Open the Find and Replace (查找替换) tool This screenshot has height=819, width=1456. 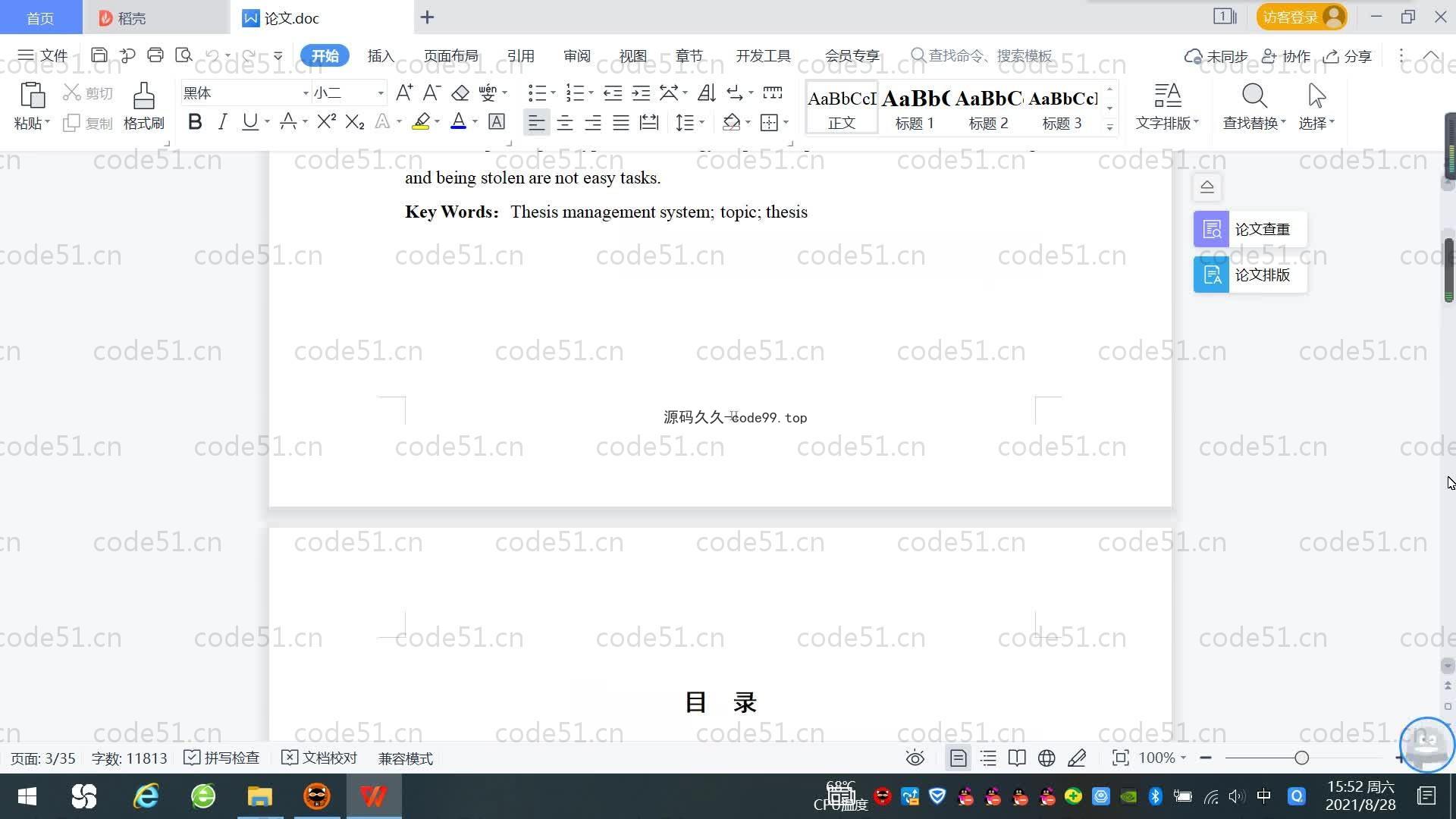pos(1254,106)
